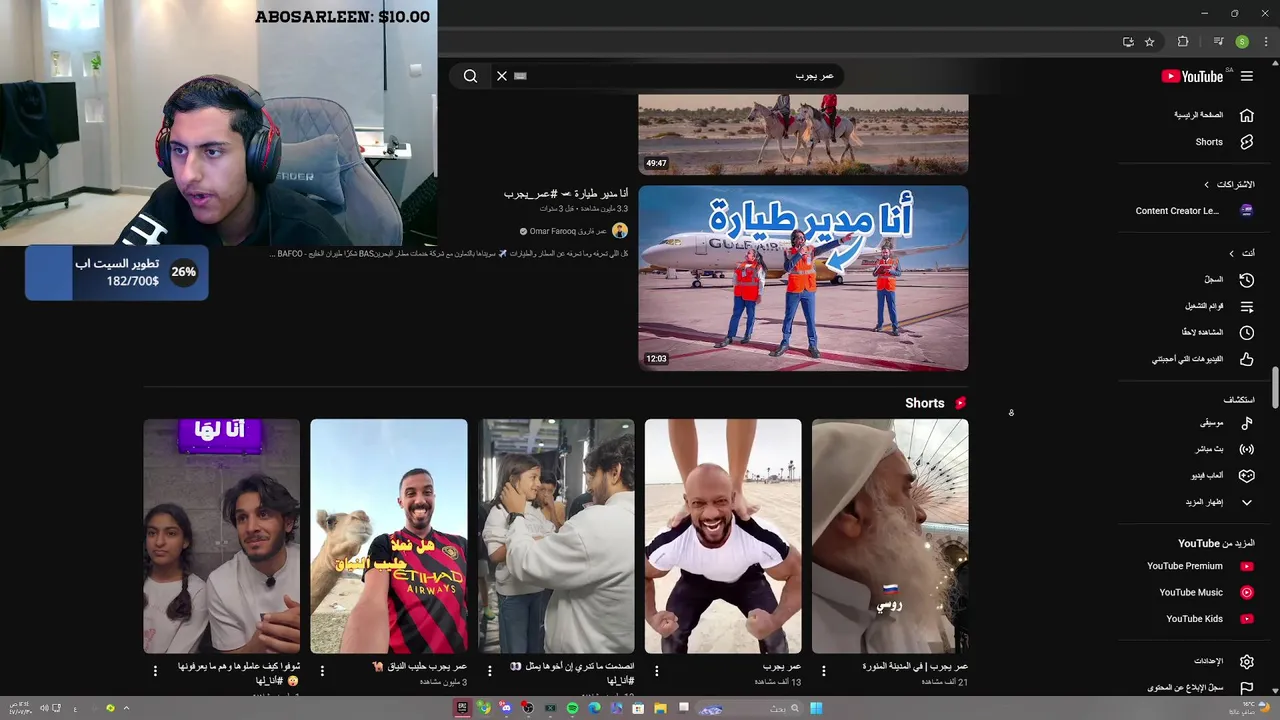The width and height of the screenshot is (1280, 720).
Task: Open the leftmost أنا لها short thumbnail
Action: pos(222,536)
